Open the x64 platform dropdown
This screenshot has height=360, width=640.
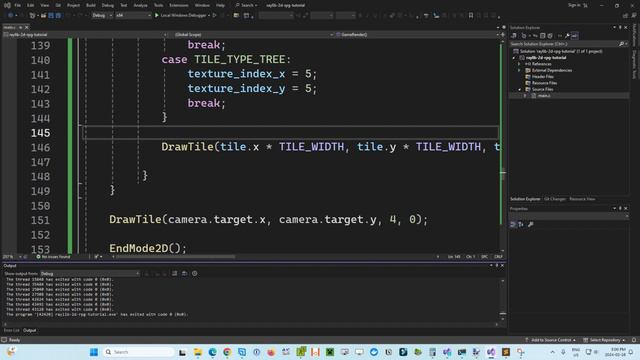[133, 16]
